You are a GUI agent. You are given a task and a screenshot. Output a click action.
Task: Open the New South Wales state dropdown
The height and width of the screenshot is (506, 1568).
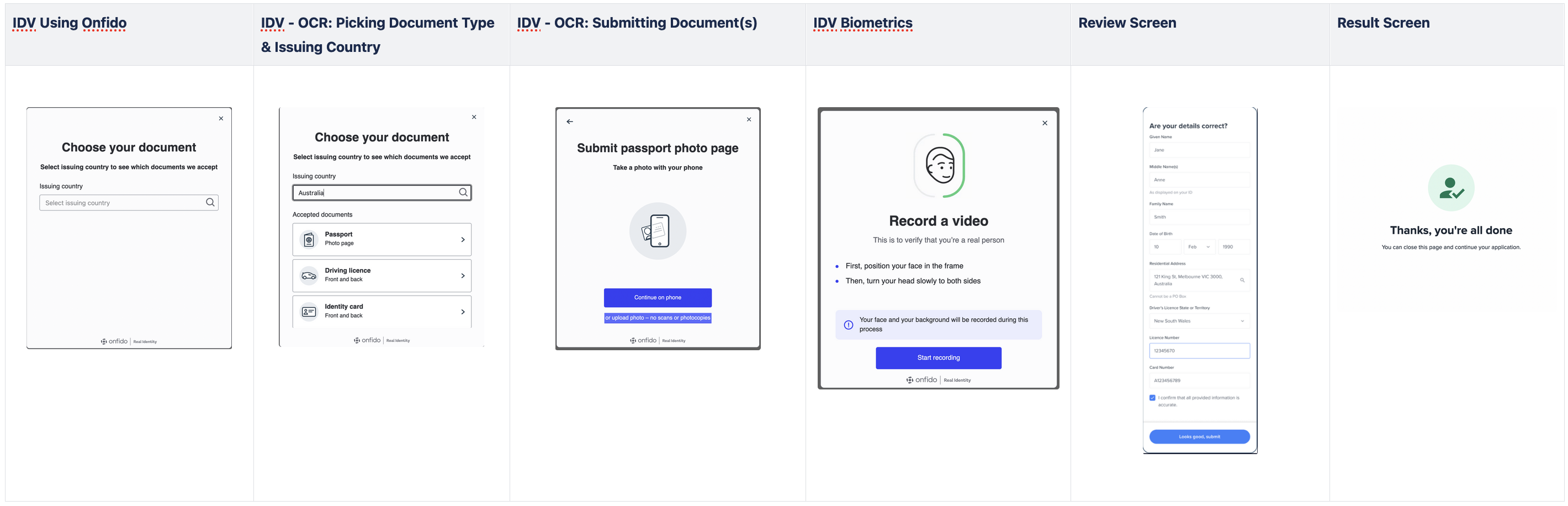click(1199, 321)
